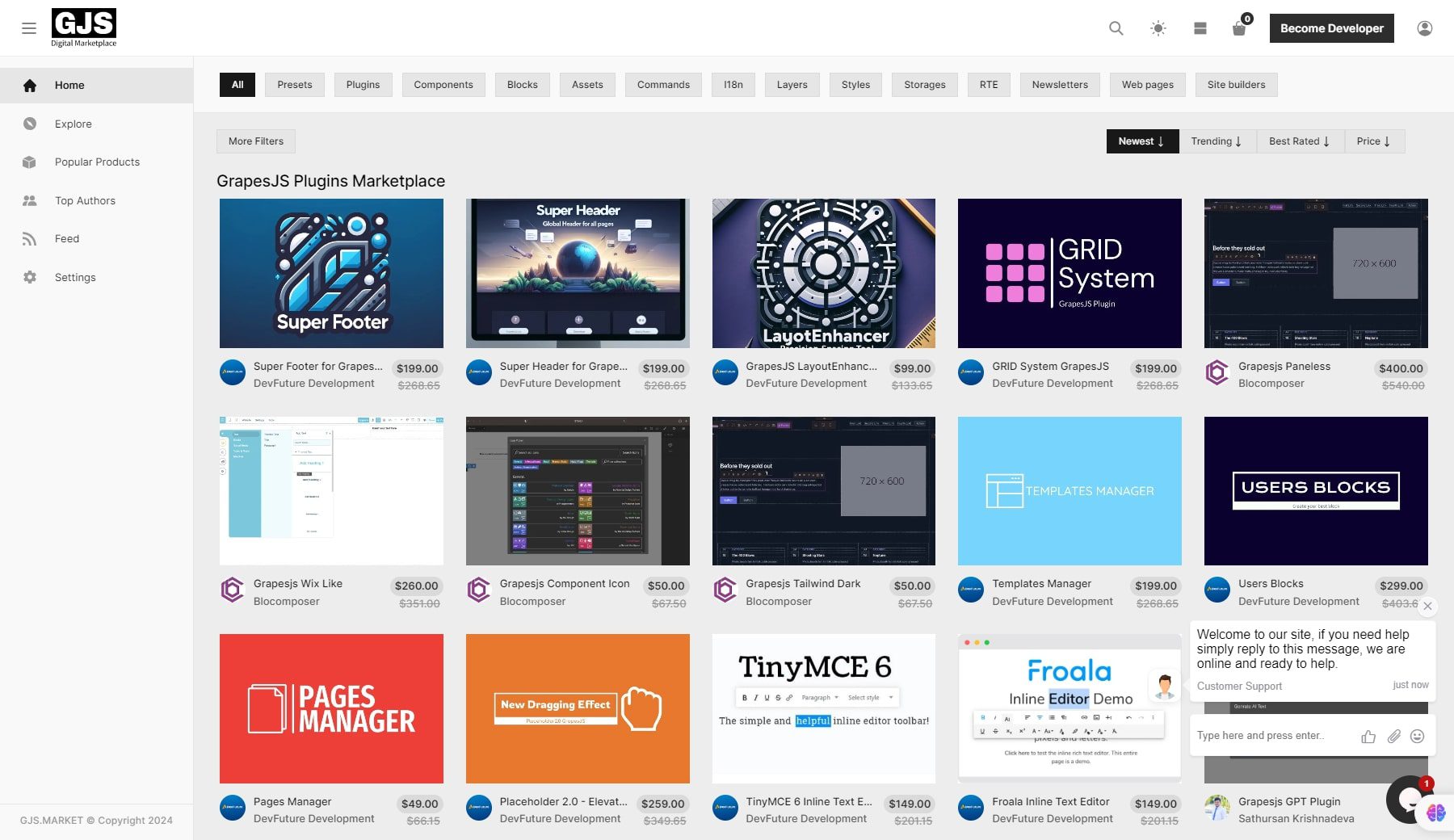Open the hamburger sidebar menu
This screenshot has height=840, width=1454.
[x=29, y=28]
